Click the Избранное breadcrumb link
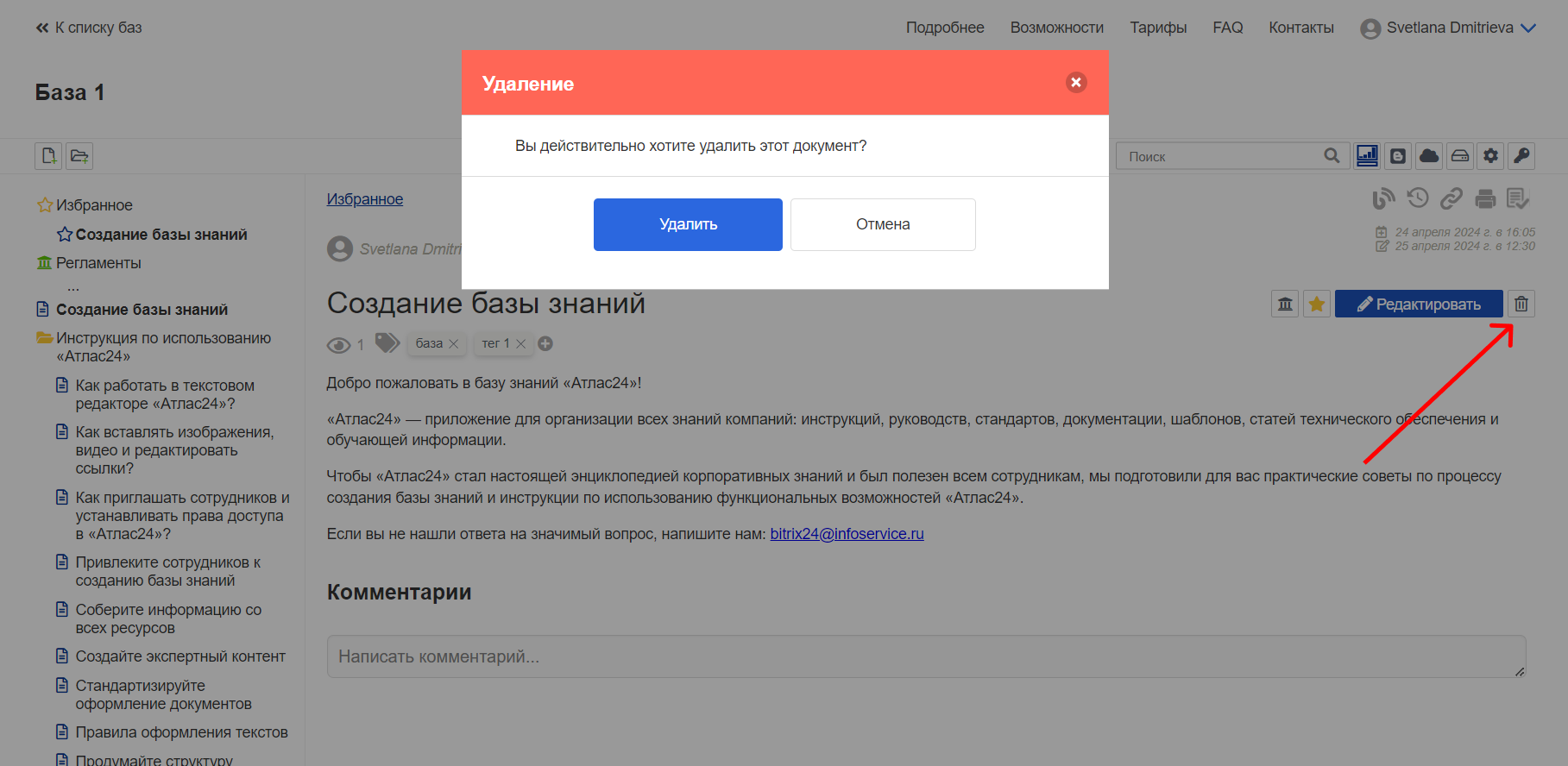Image resolution: width=1568 pixels, height=766 pixels. click(365, 199)
